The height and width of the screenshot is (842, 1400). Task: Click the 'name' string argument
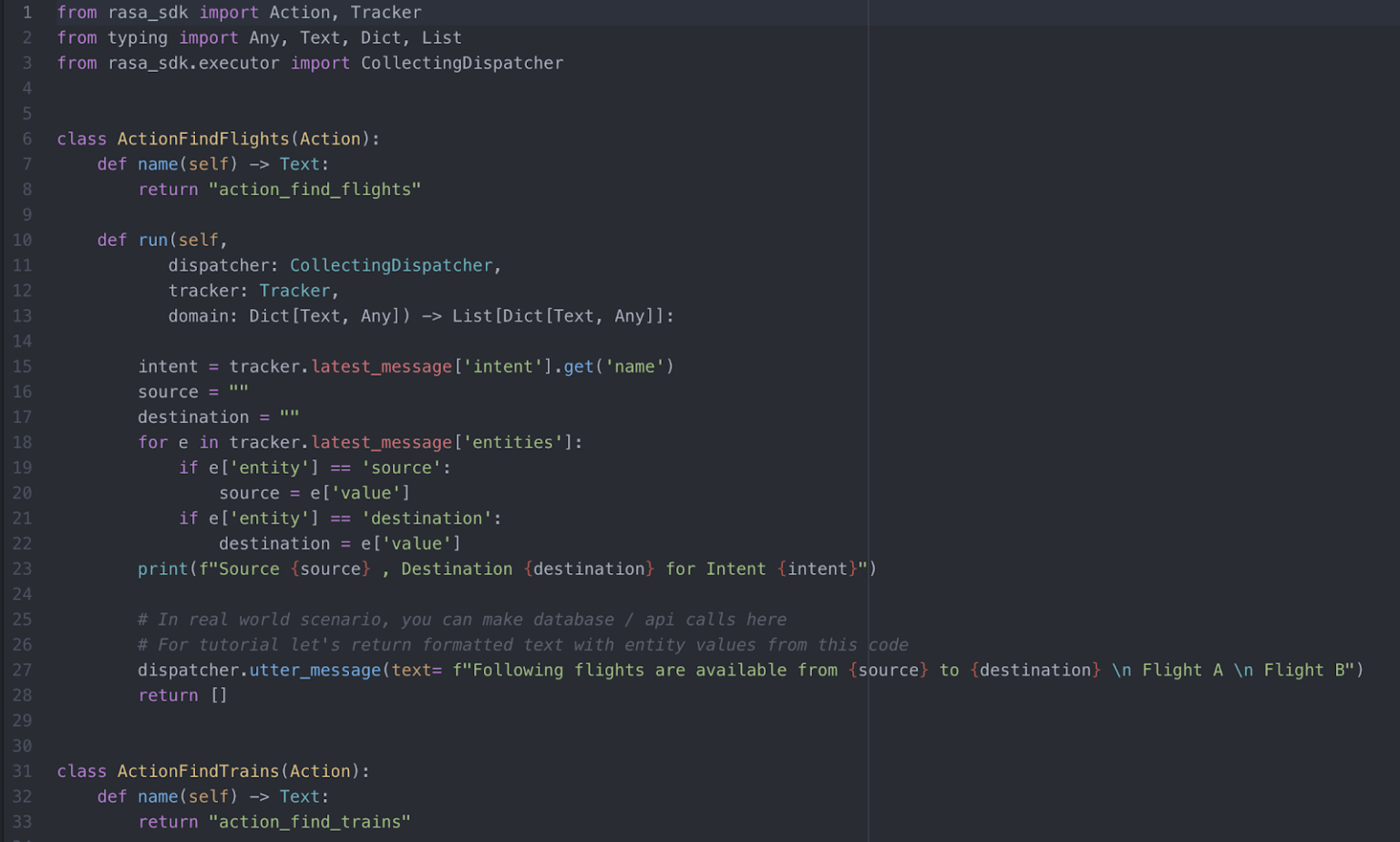click(x=634, y=366)
